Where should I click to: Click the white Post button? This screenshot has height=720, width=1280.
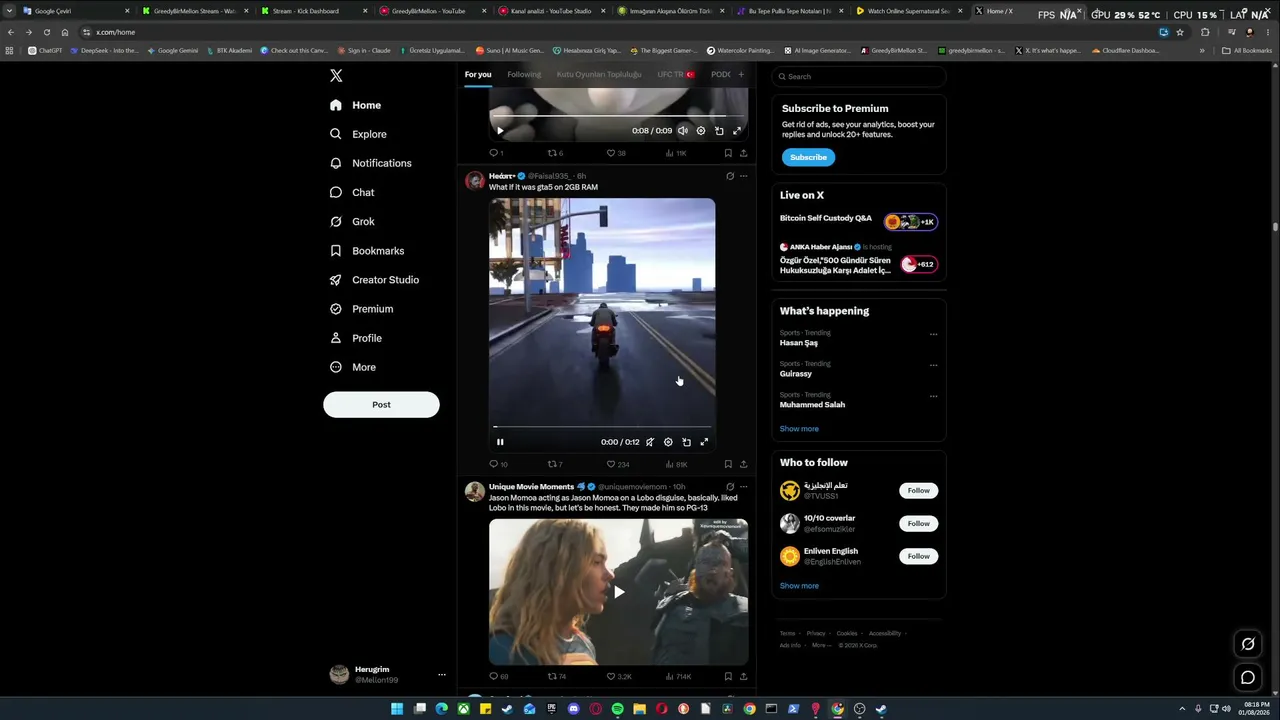pyautogui.click(x=381, y=404)
